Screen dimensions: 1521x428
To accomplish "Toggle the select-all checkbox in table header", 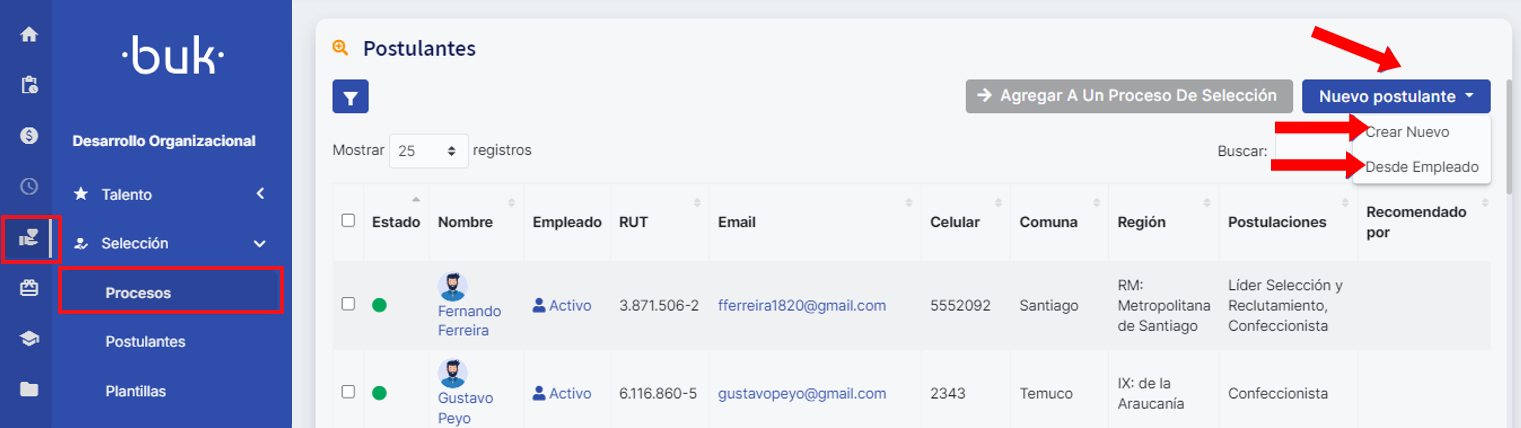I will 348,221.
